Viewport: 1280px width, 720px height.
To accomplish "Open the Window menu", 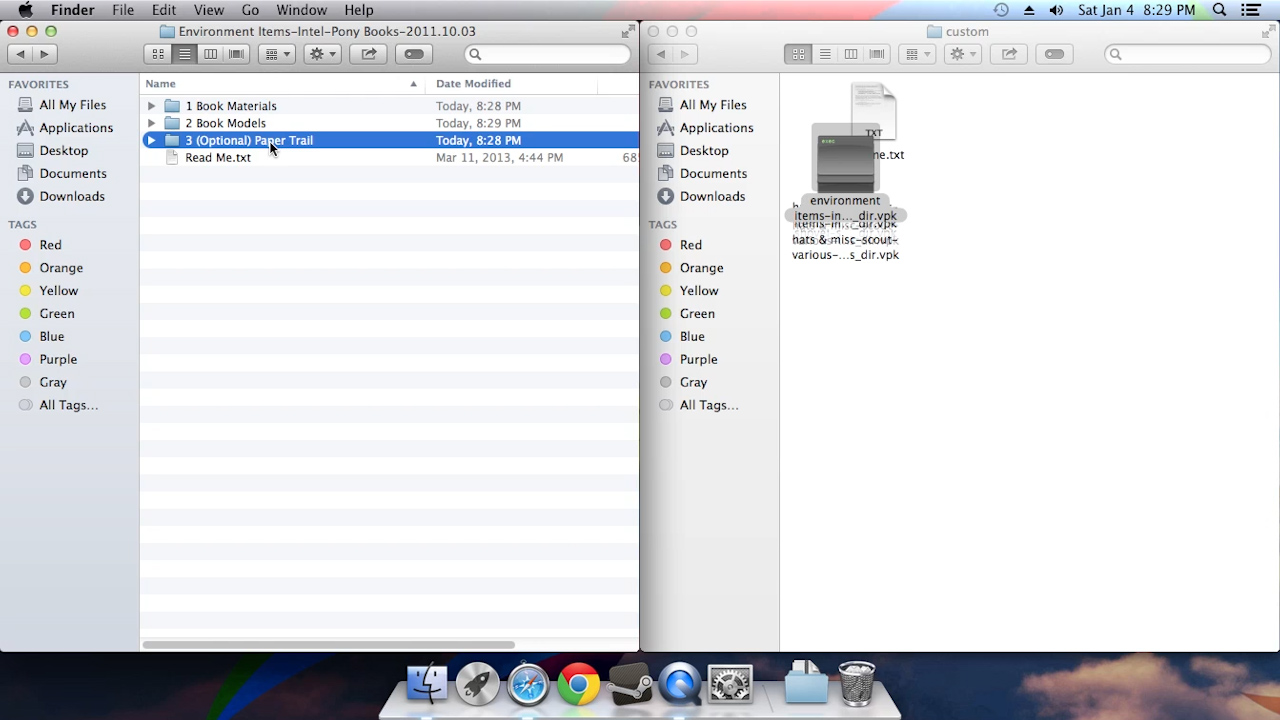I will click(x=301, y=10).
